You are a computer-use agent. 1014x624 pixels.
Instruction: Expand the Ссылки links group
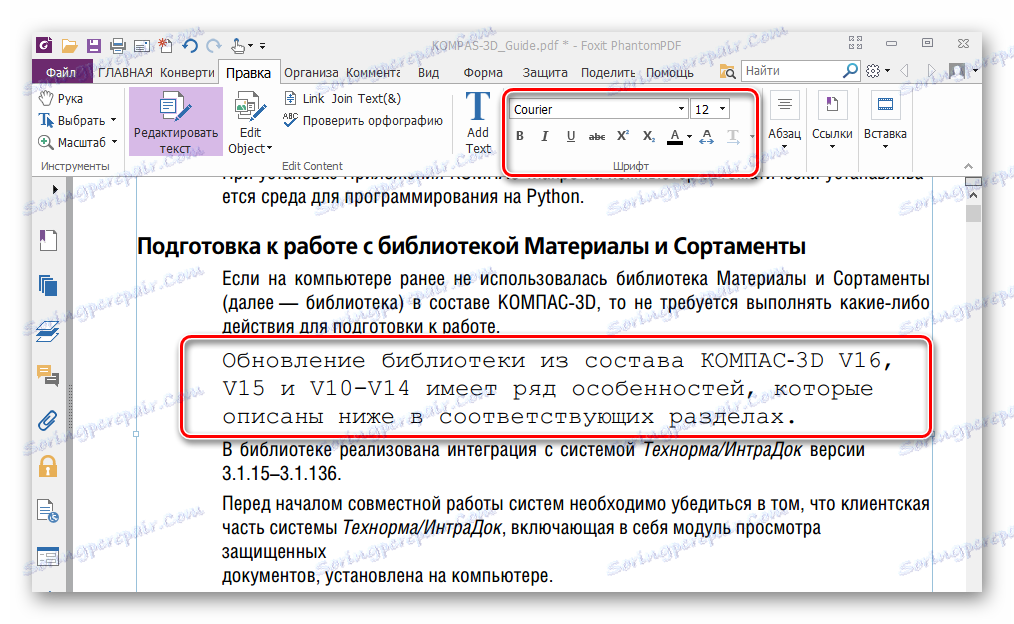(x=832, y=121)
